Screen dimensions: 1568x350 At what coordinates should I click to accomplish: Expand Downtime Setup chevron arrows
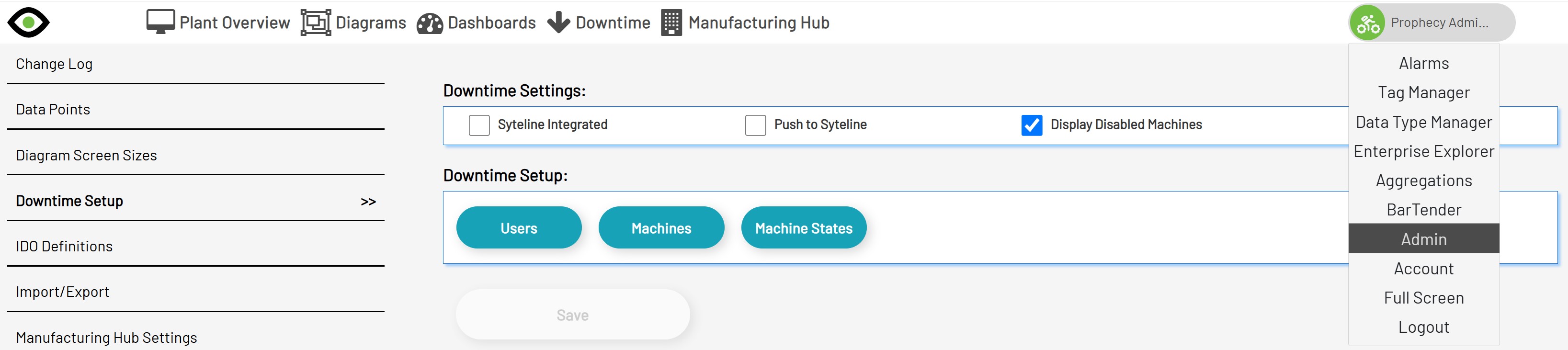pos(368,202)
